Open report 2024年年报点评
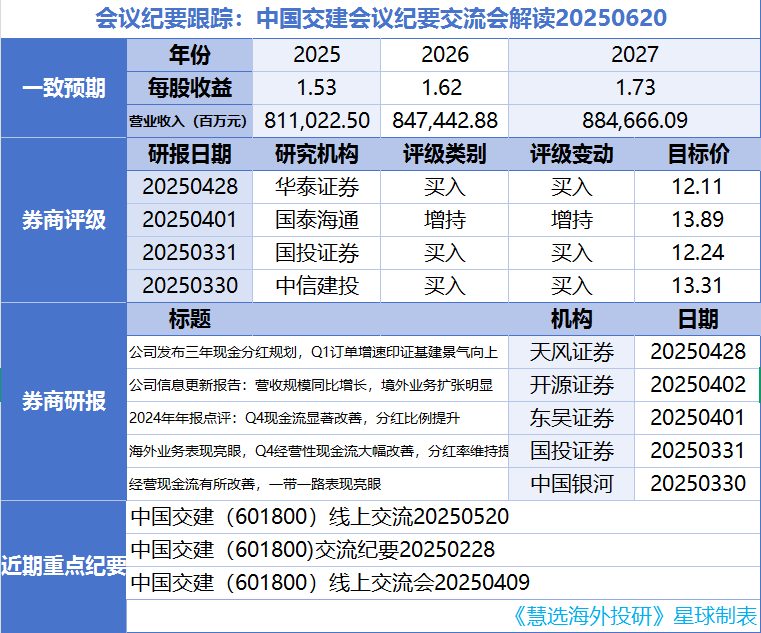The height and width of the screenshot is (633, 761). pyautogui.click(x=317, y=418)
